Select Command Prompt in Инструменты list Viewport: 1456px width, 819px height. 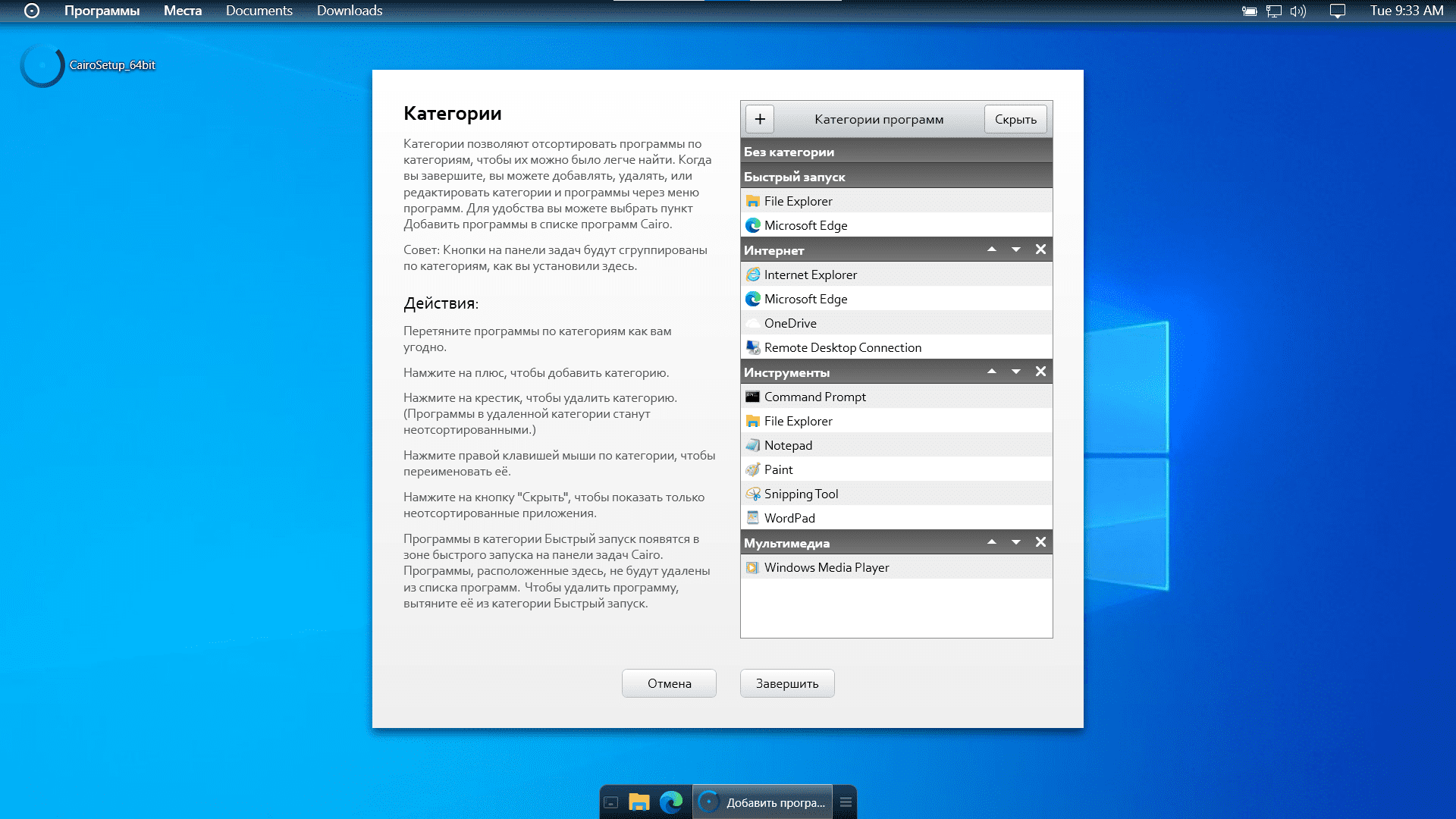click(814, 397)
